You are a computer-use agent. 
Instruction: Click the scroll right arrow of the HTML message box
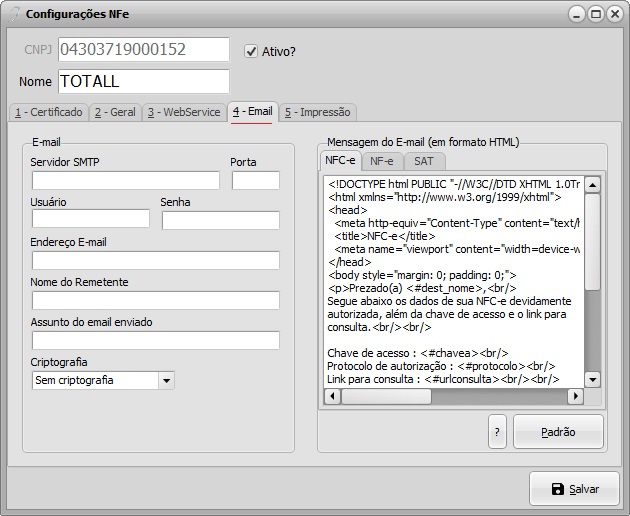point(576,396)
